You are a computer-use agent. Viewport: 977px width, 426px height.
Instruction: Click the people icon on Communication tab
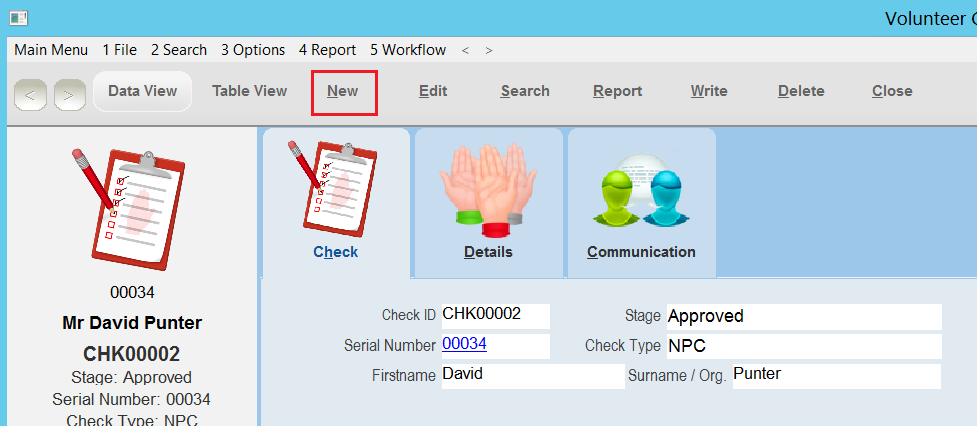pyautogui.click(x=641, y=191)
